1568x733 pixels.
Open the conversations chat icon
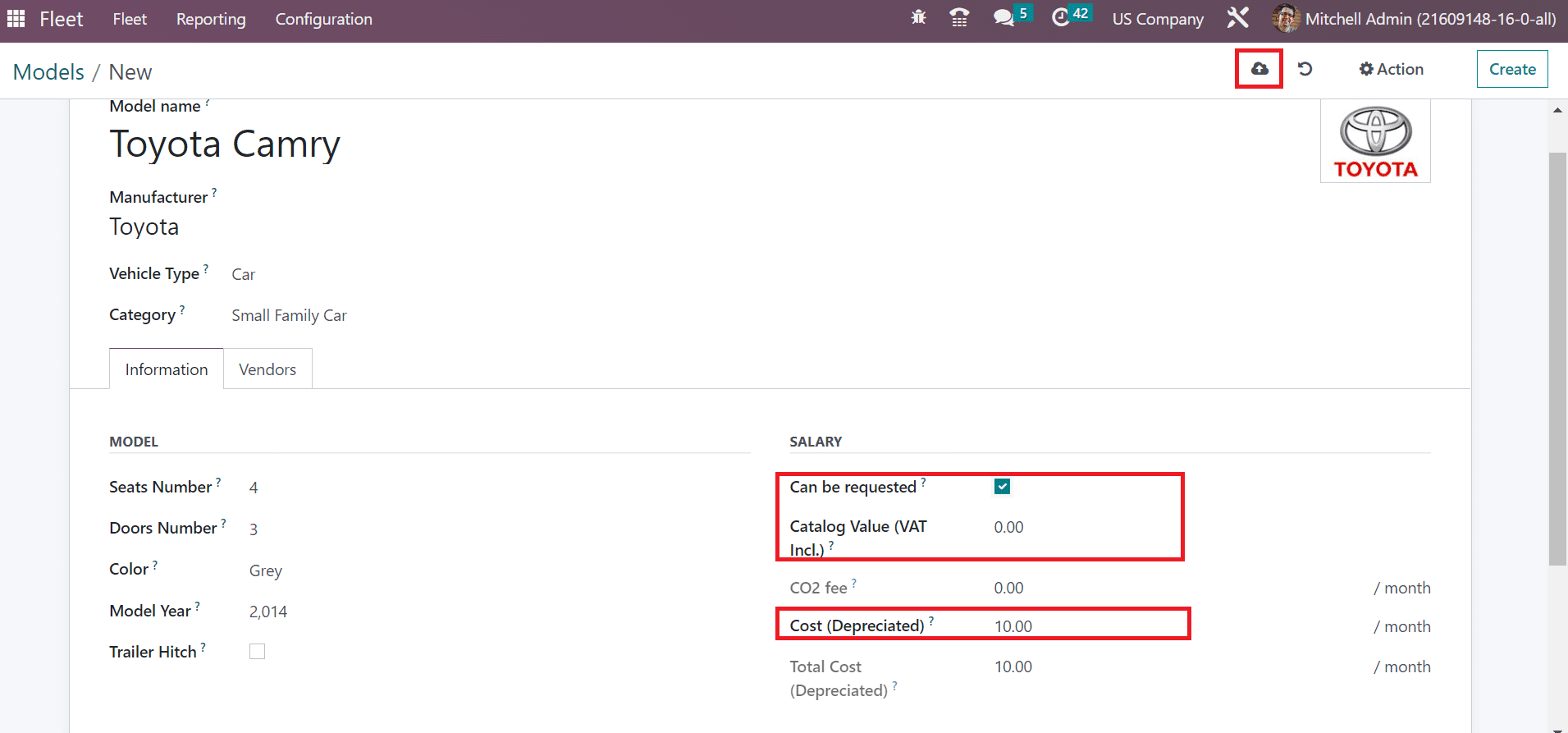pyautogui.click(x=1004, y=18)
